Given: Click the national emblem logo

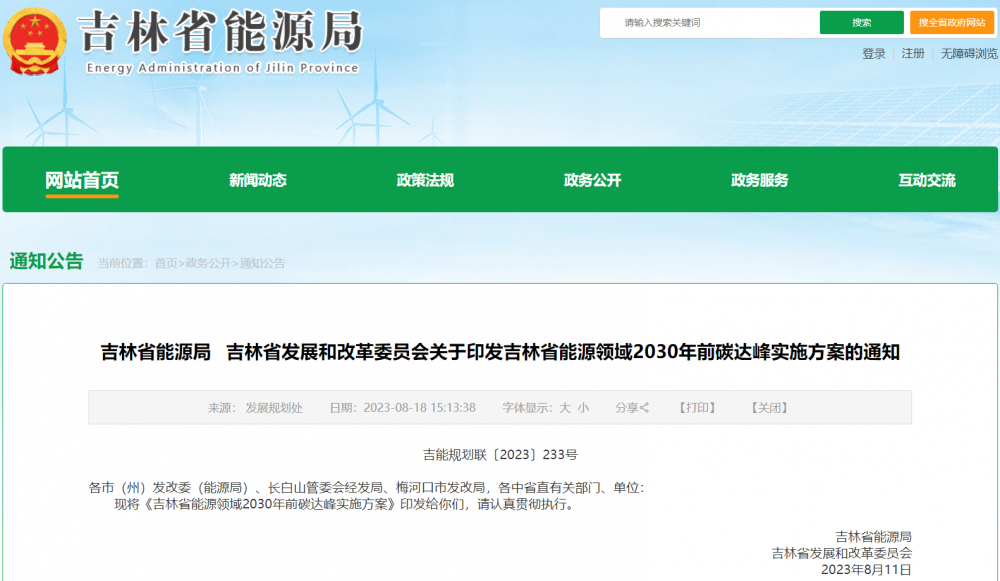Looking at the screenshot, I should pos(35,40).
